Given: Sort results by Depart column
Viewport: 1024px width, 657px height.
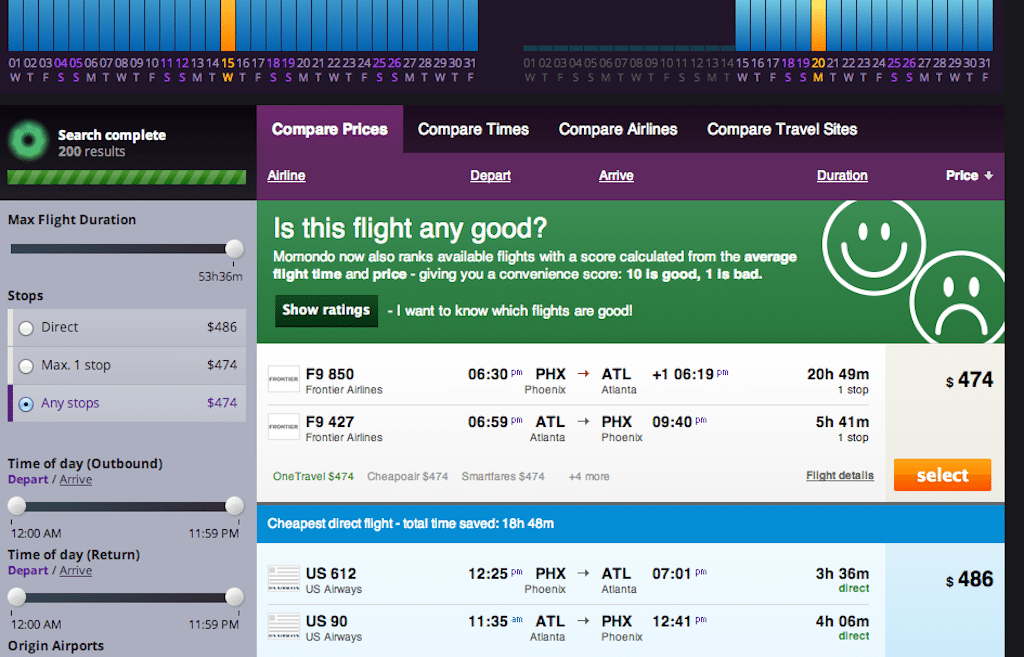Looking at the screenshot, I should click(490, 176).
